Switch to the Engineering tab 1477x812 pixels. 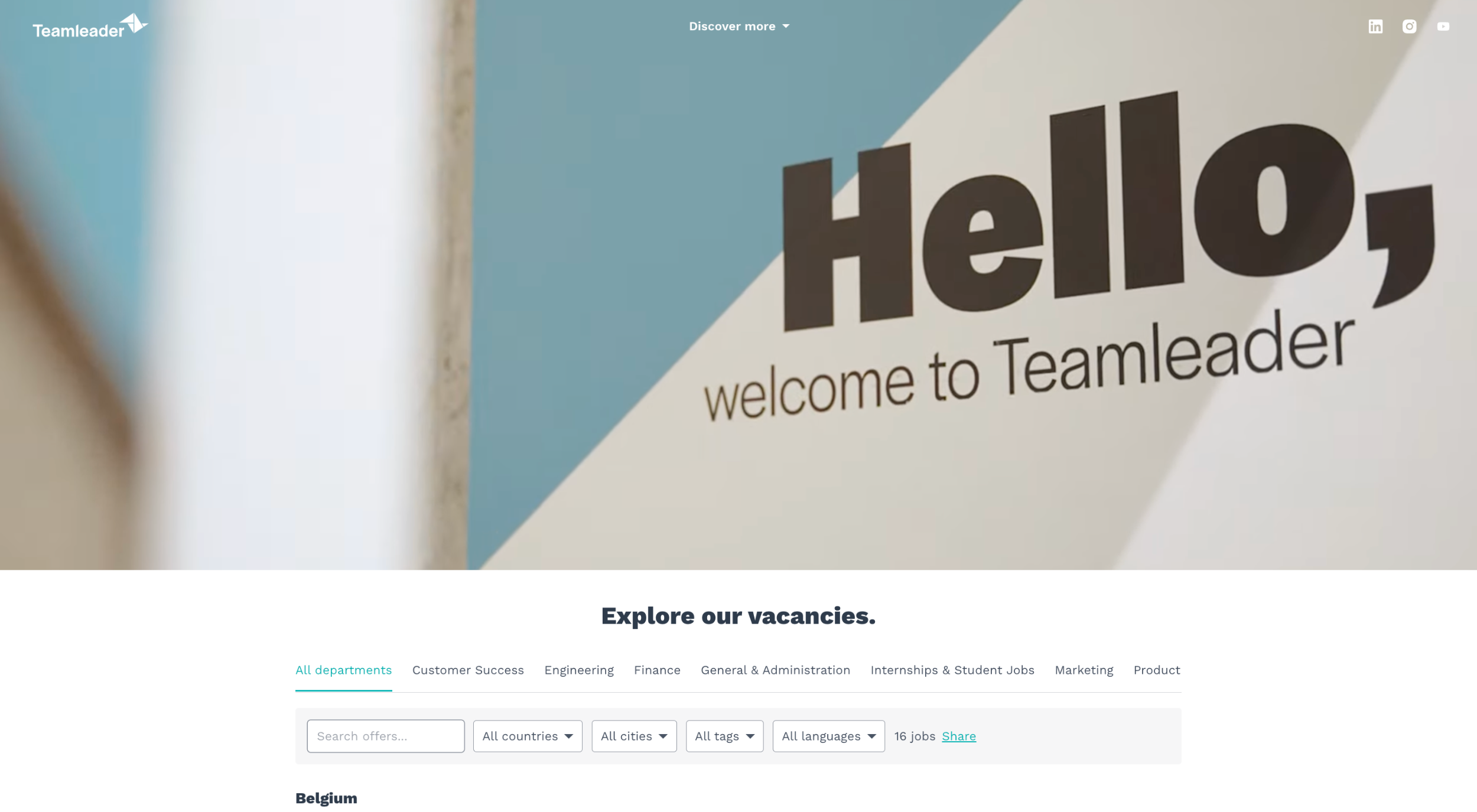tap(579, 670)
